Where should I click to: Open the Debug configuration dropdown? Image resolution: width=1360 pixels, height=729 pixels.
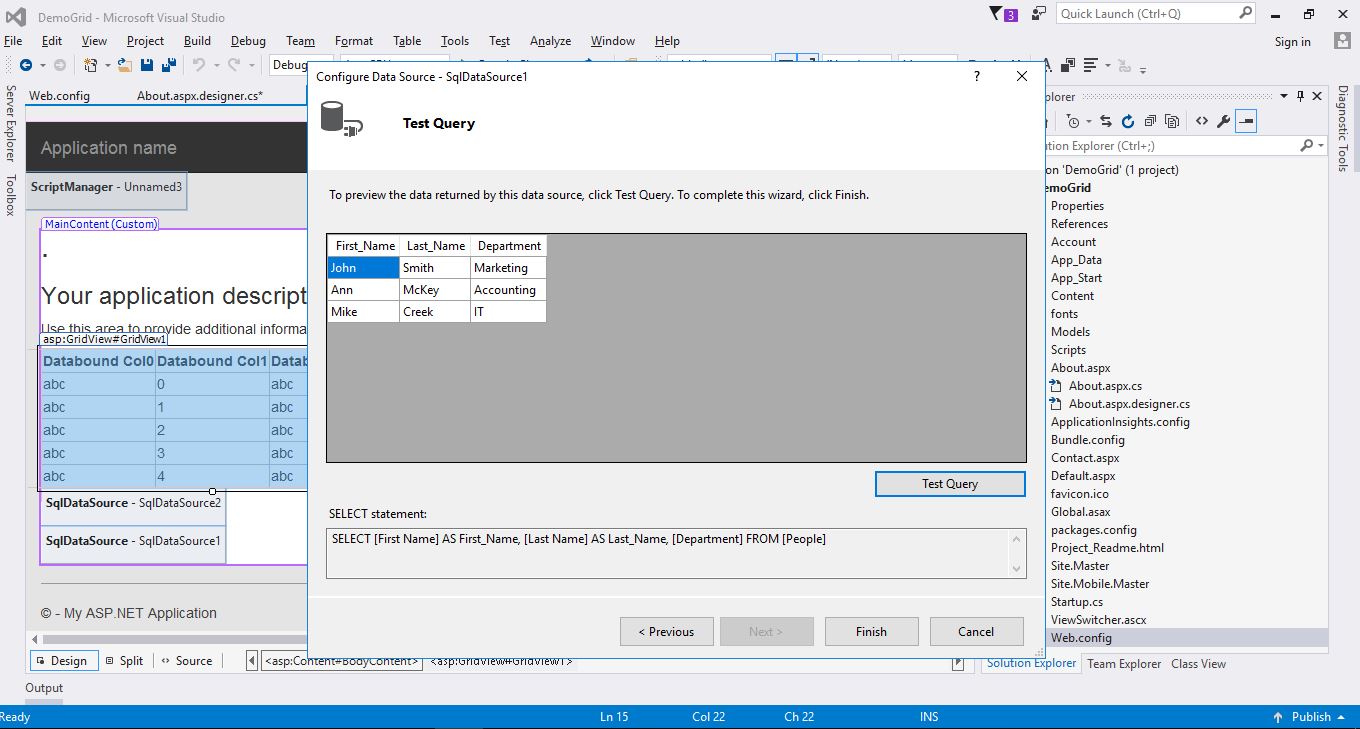289,65
